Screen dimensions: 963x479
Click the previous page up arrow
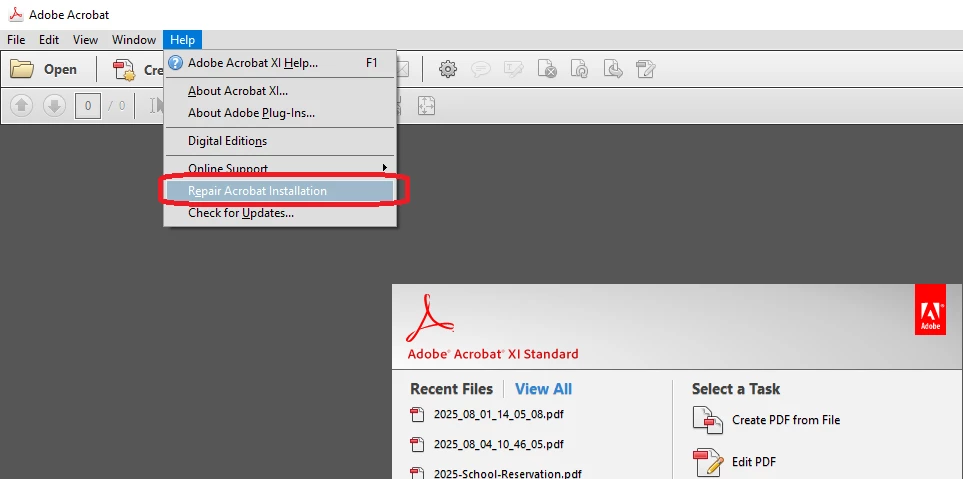click(22, 106)
